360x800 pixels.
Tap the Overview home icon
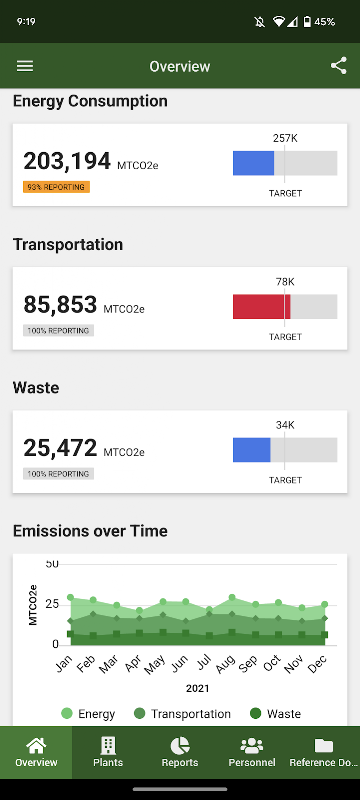[36, 745]
